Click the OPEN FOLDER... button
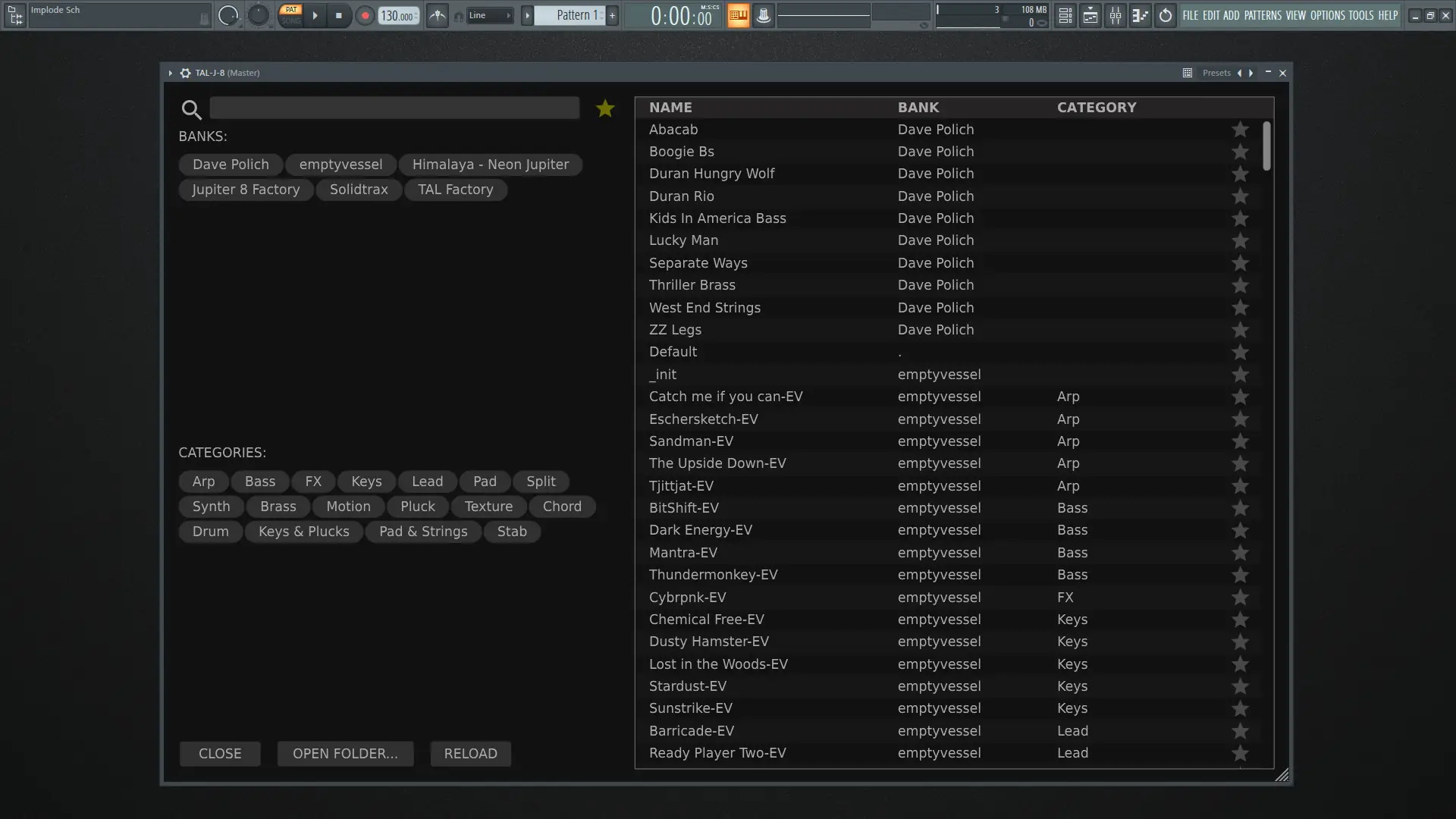The height and width of the screenshot is (819, 1456). tap(345, 754)
